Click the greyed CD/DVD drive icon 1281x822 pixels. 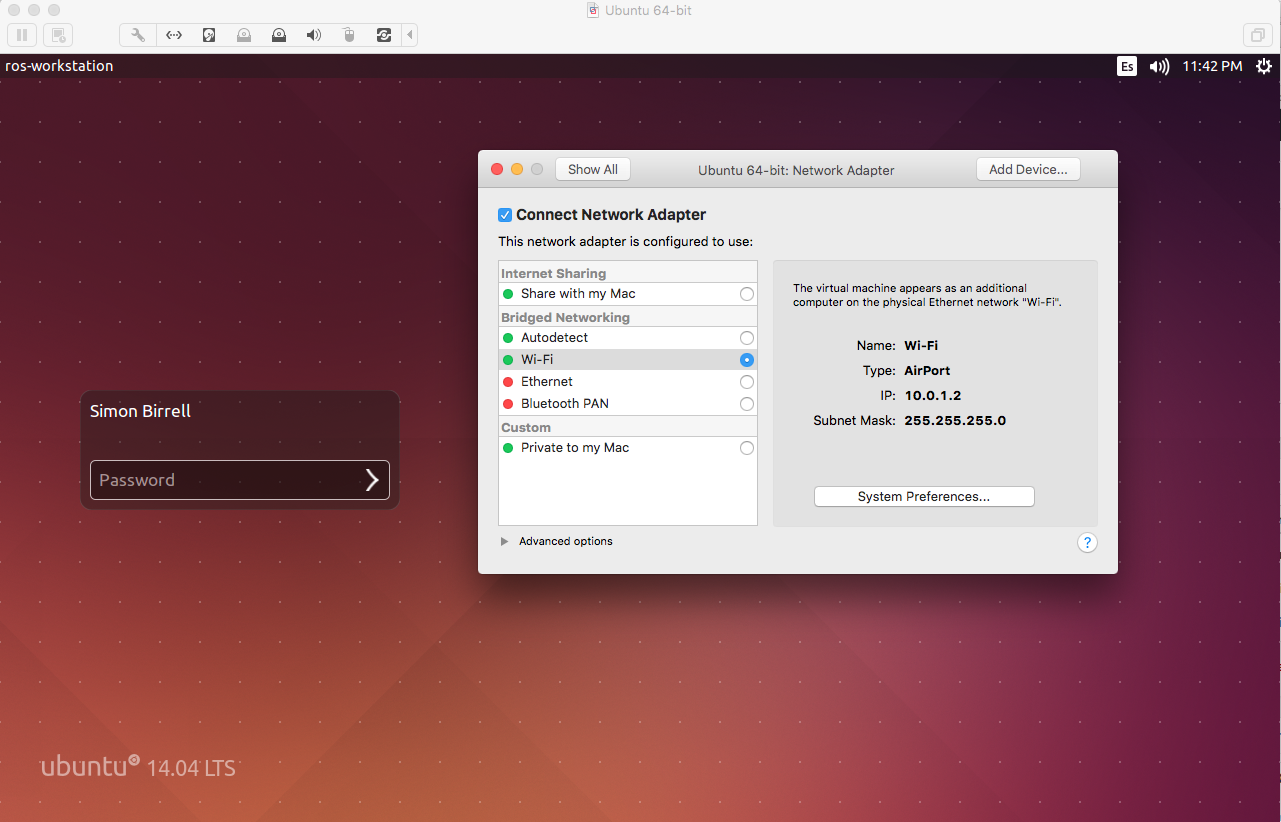pos(244,35)
